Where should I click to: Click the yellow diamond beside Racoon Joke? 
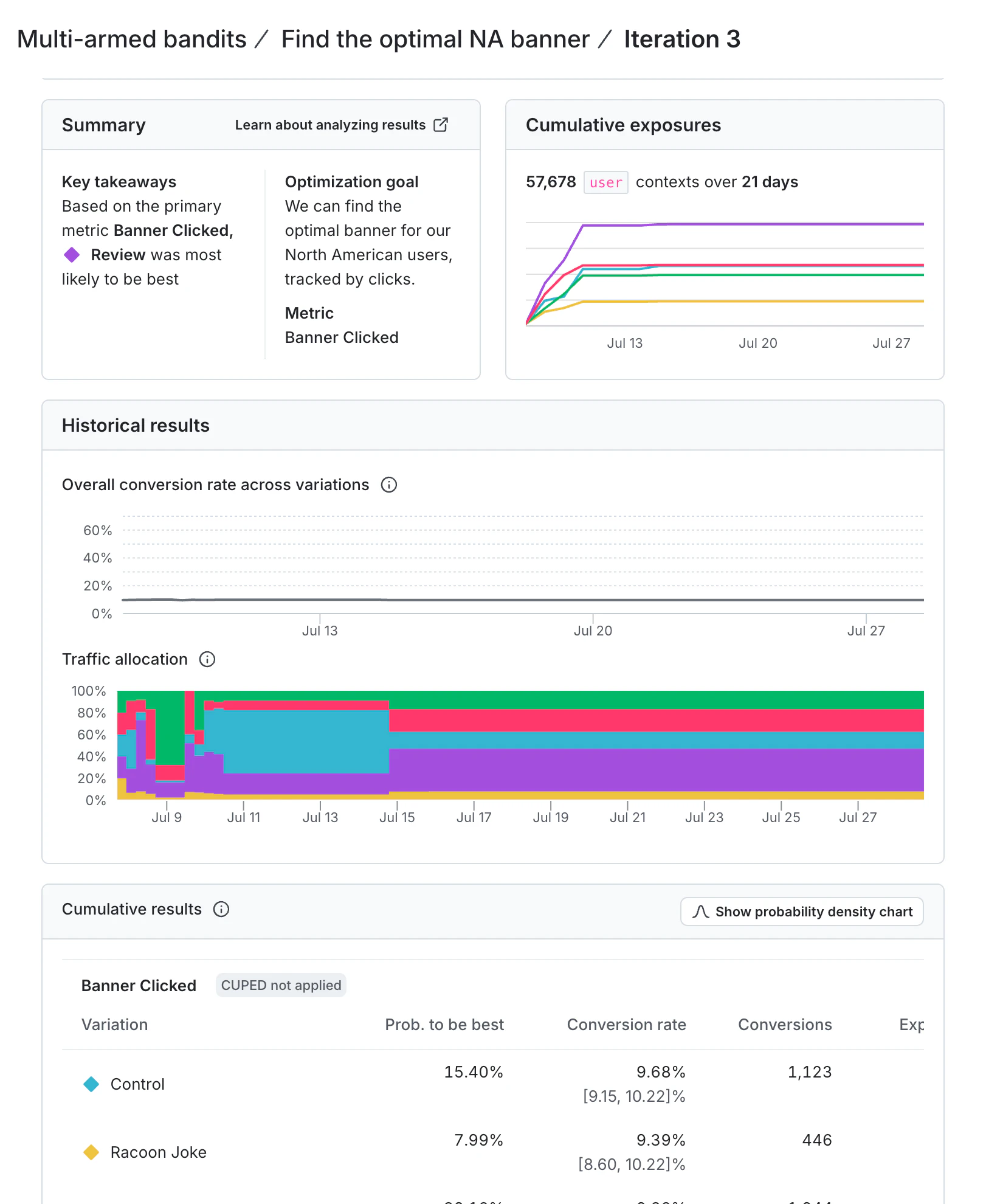(x=91, y=1152)
